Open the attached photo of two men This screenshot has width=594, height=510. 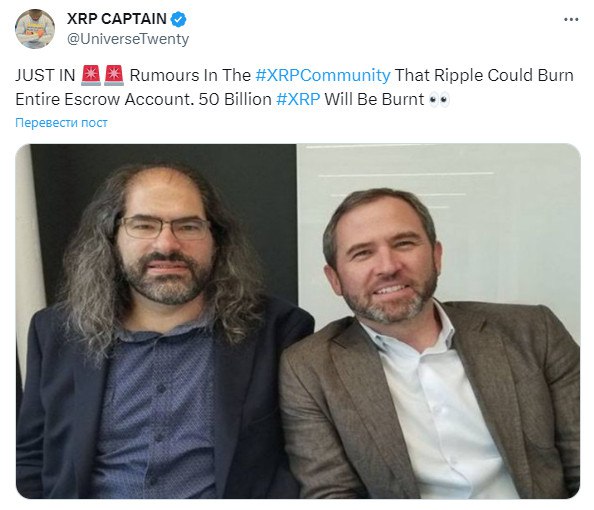coord(298,321)
